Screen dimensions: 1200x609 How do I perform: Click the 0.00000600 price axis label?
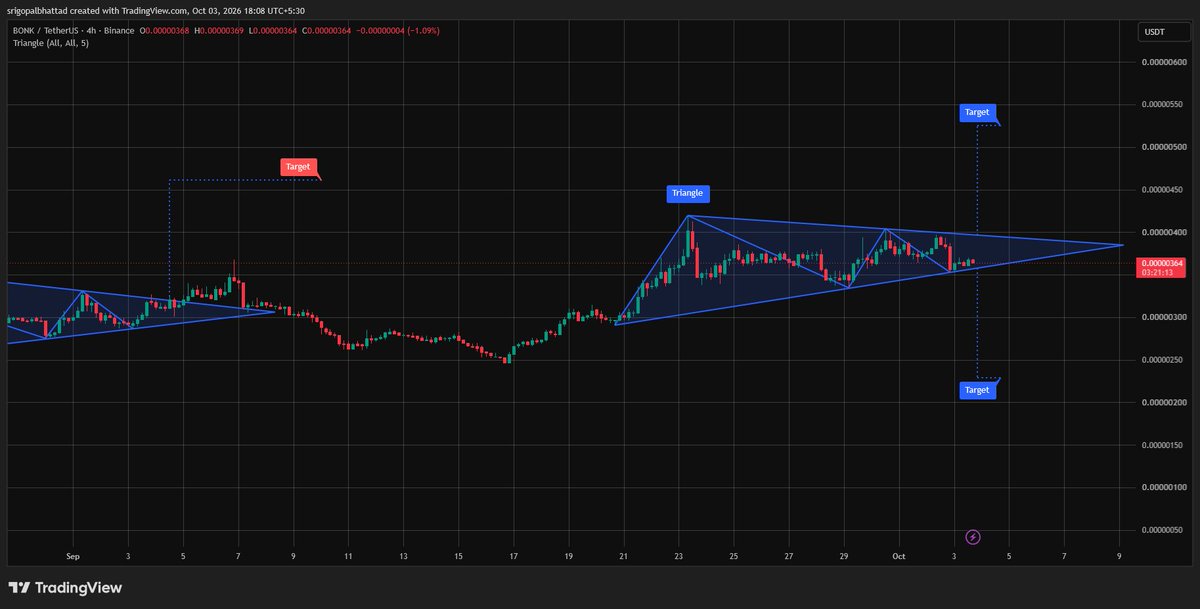click(1163, 62)
